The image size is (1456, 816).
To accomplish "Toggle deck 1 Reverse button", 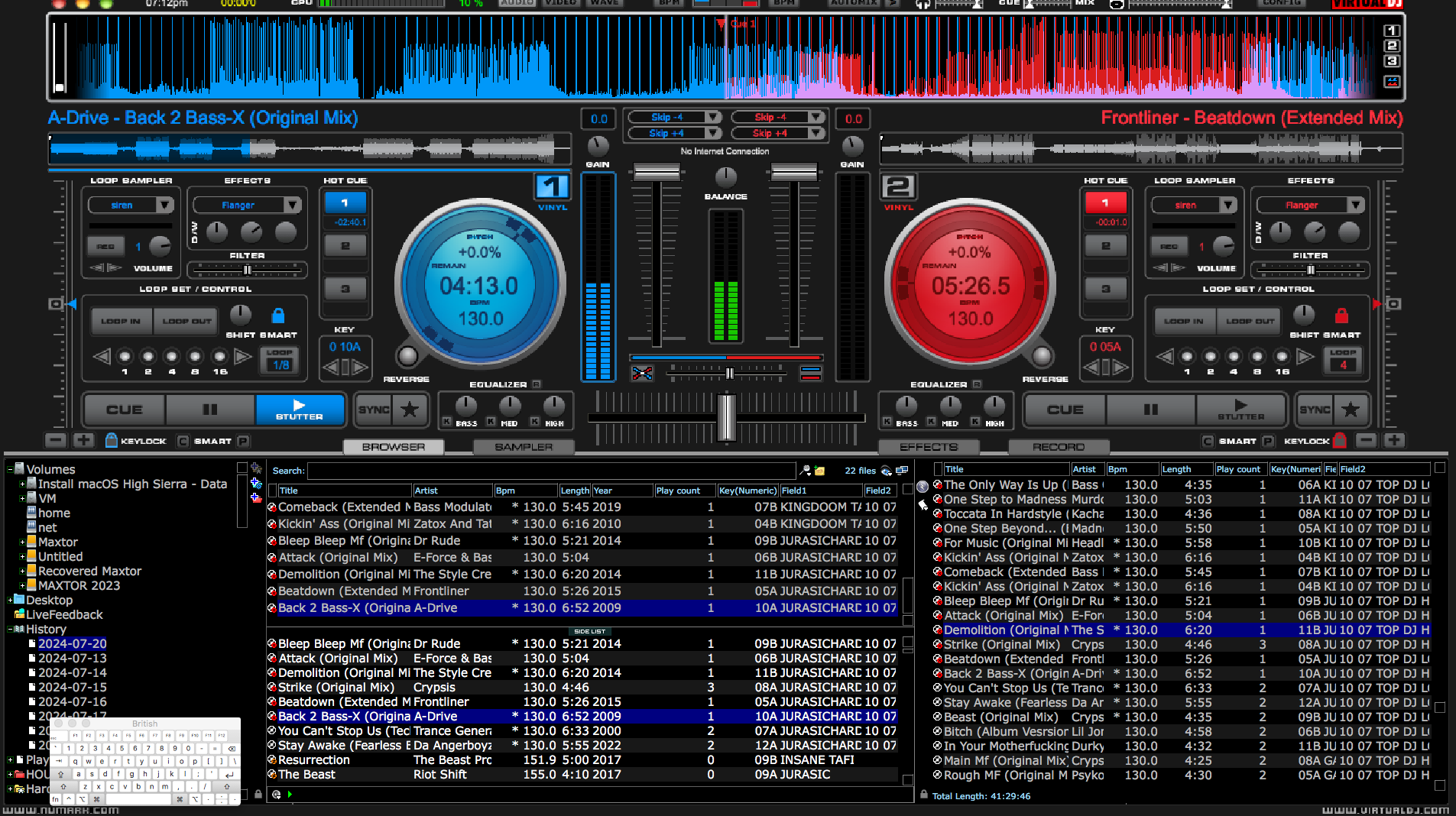I will [x=408, y=356].
